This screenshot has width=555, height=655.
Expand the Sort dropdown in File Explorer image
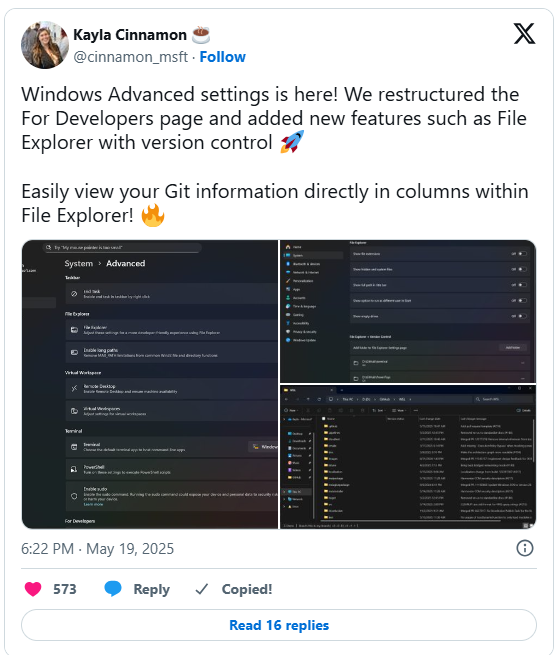click(x=378, y=410)
